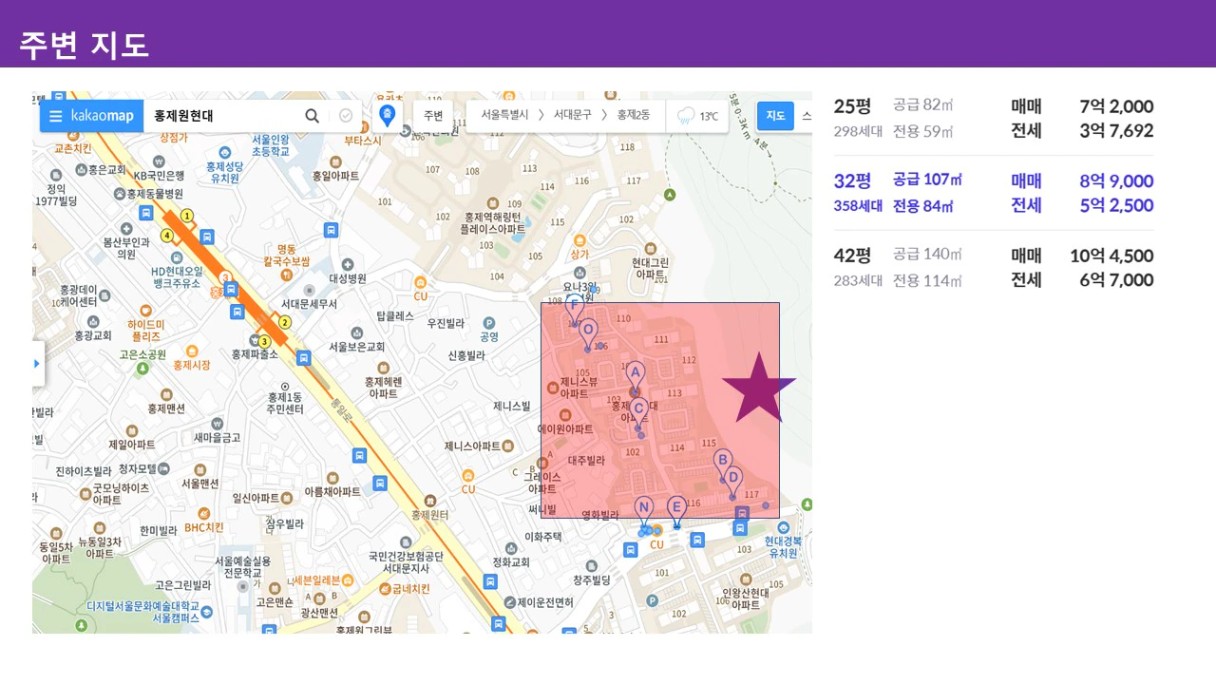Open the 홍제2동 neighborhood dropdown
This screenshot has height=684, width=1216.
click(634, 116)
